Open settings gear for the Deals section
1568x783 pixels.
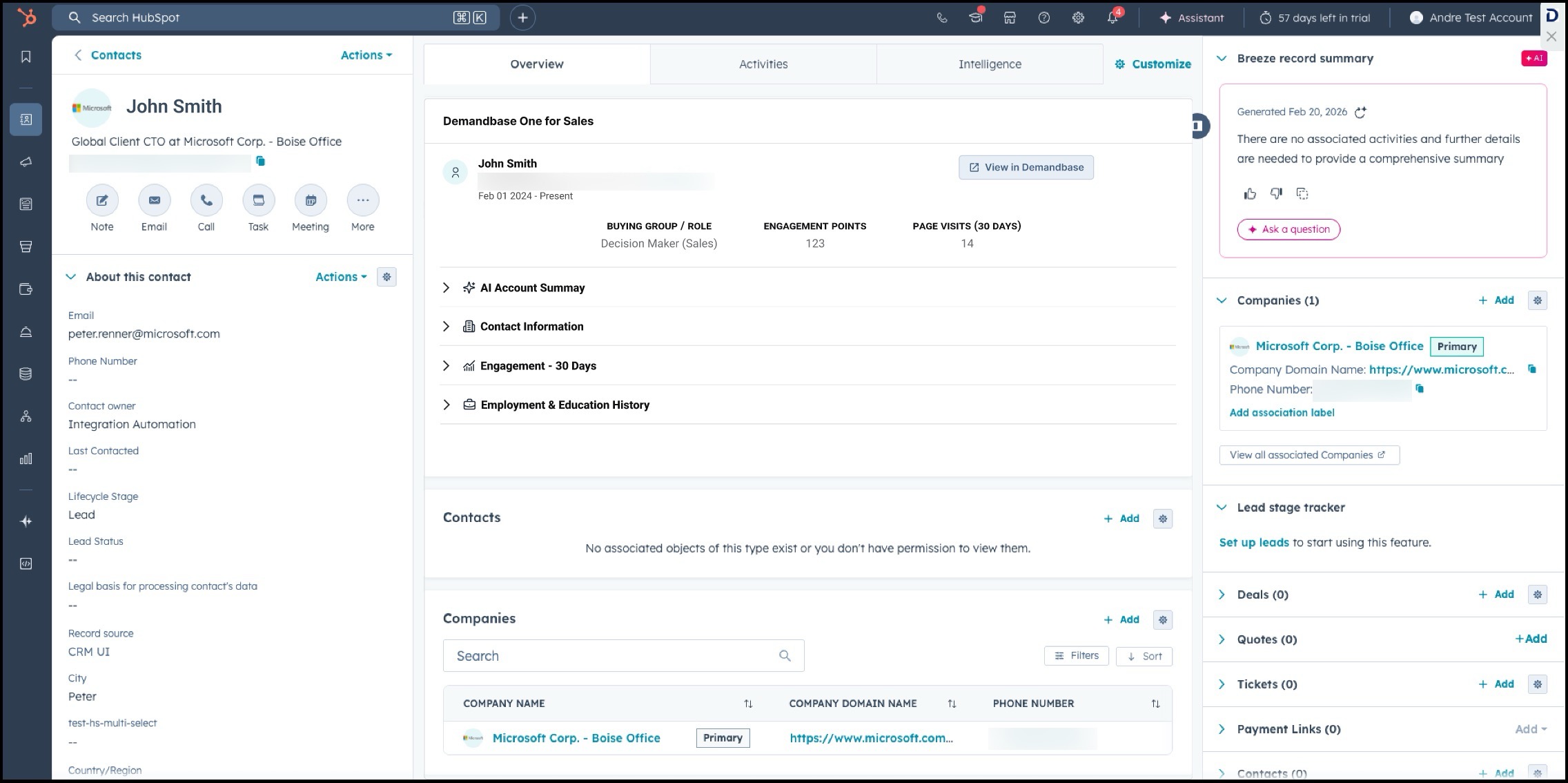(x=1538, y=594)
